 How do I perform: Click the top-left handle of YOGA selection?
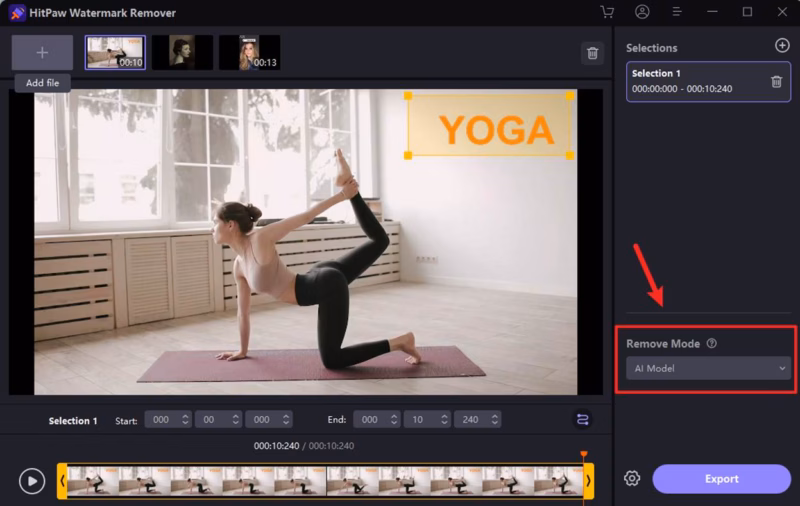click(408, 95)
